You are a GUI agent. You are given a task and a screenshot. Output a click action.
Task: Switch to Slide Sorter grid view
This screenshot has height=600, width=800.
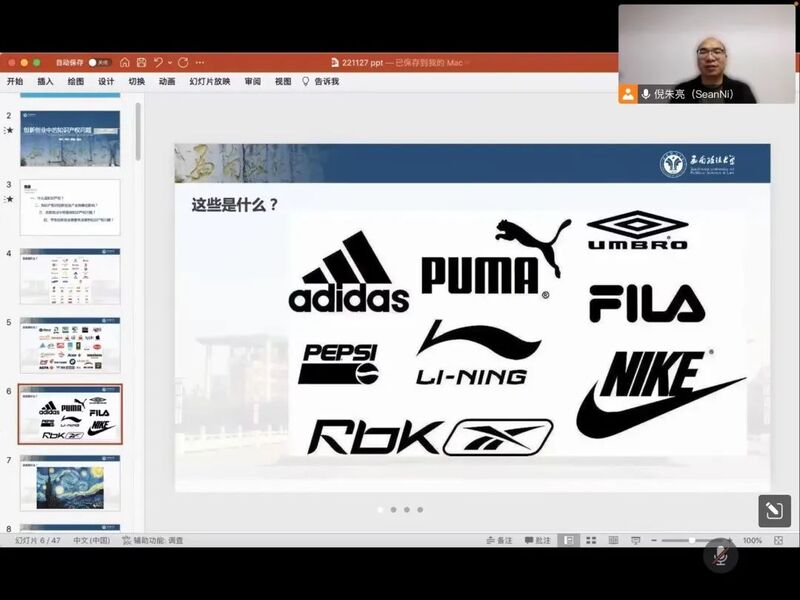[591, 540]
